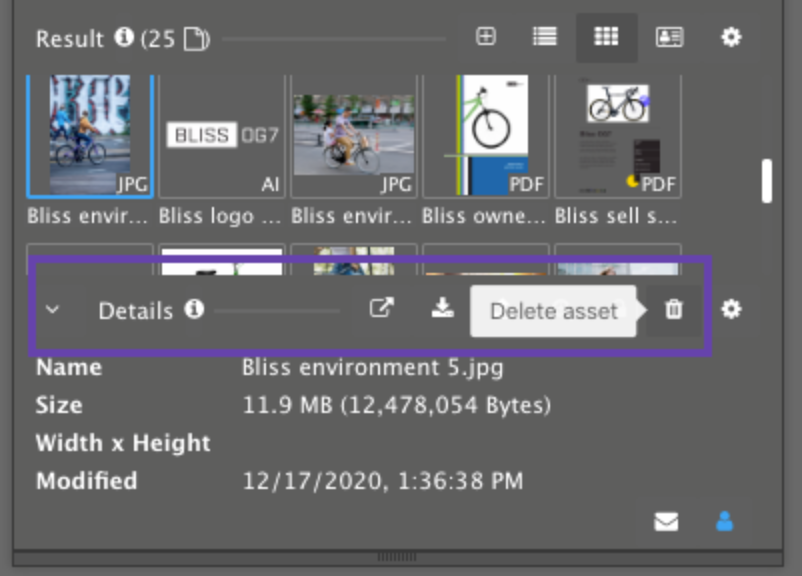Viewport: 802px width, 576px height.
Task: Select the first Bliss envir... JPG thumbnail
Action: [x=90, y=136]
